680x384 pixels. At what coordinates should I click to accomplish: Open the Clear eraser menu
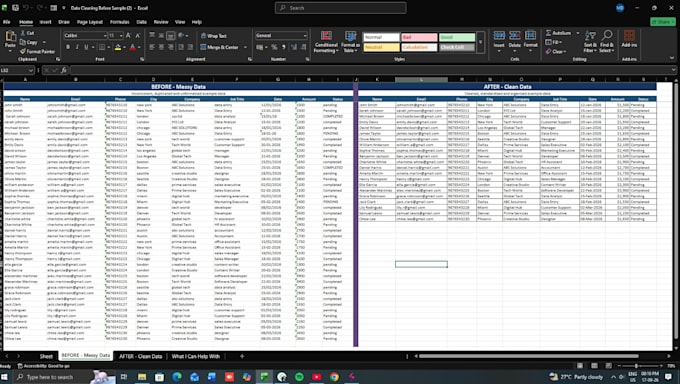[x=556, y=51]
